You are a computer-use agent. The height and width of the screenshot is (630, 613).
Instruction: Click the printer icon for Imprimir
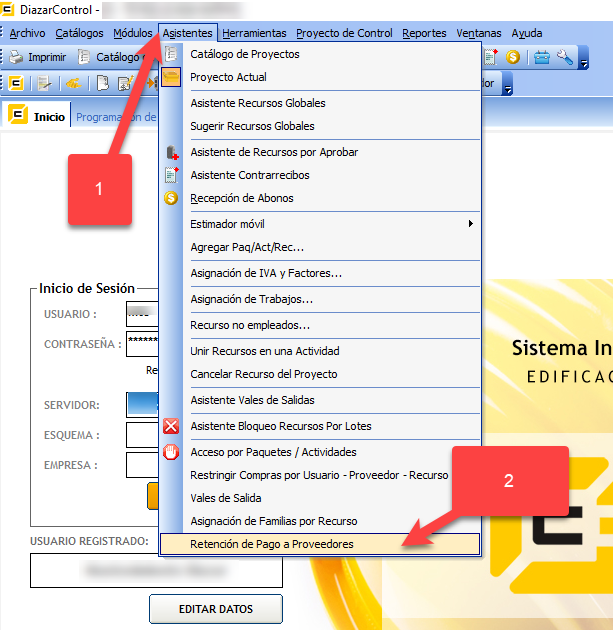[x=17, y=57]
